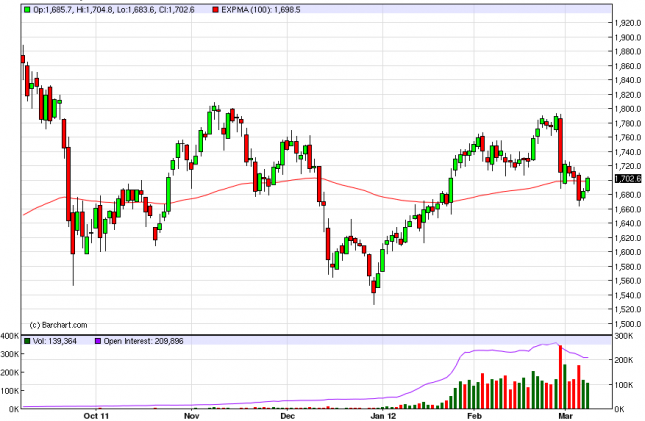The height and width of the screenshot is (421, 645).
Task: Click the 1,500 price axis label
Action: (x=627, y=324)
